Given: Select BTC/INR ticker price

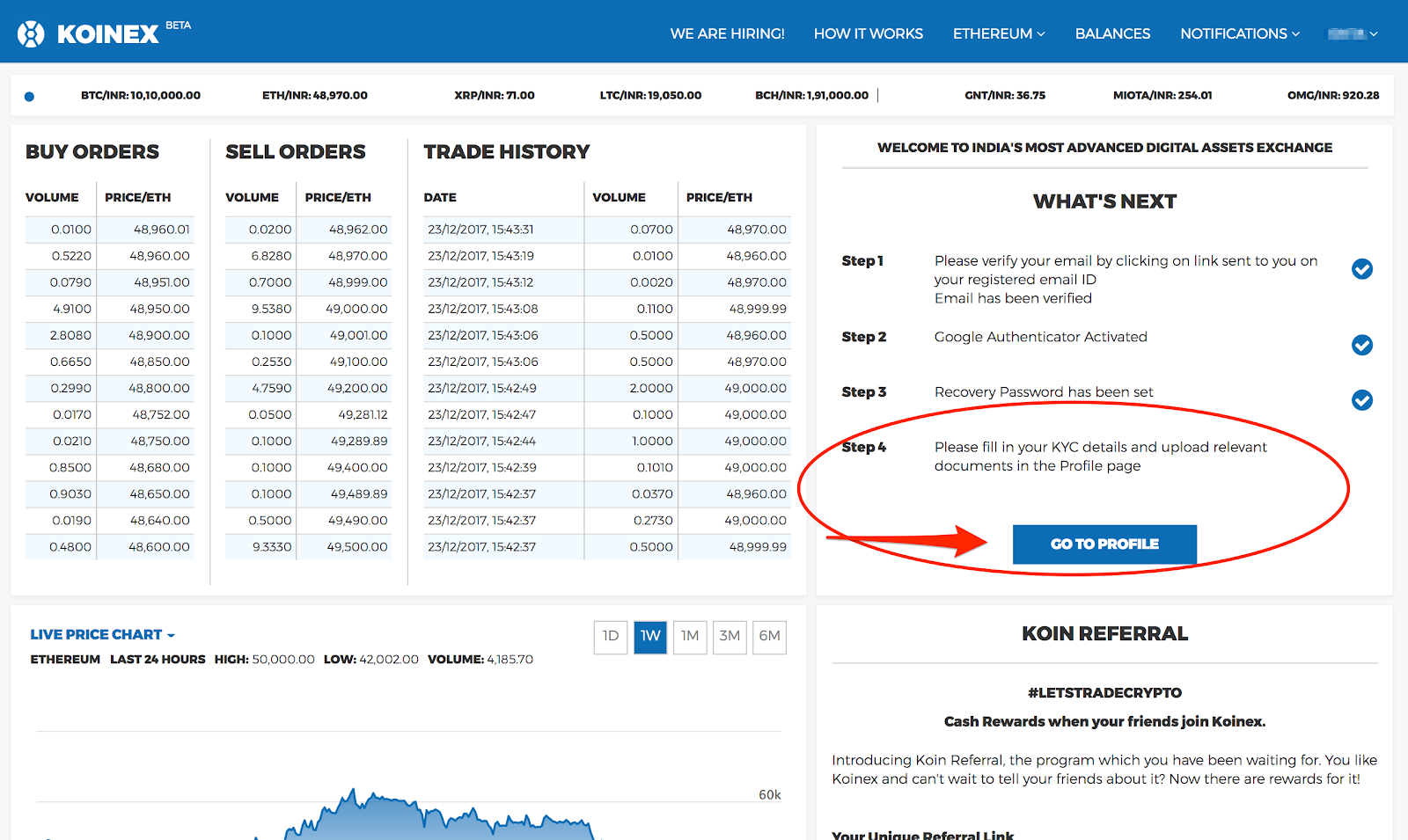Looking at the screenshot, I should point(141,95).
